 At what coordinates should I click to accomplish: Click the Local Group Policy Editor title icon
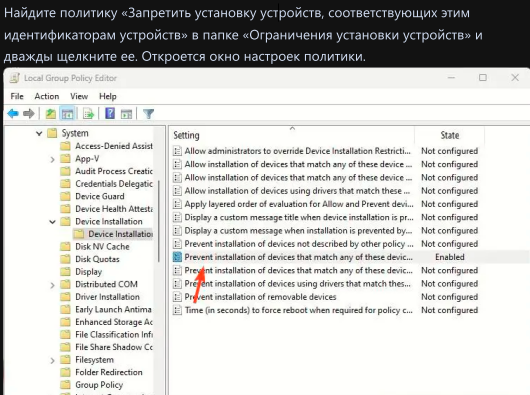[x=15, y=78]
